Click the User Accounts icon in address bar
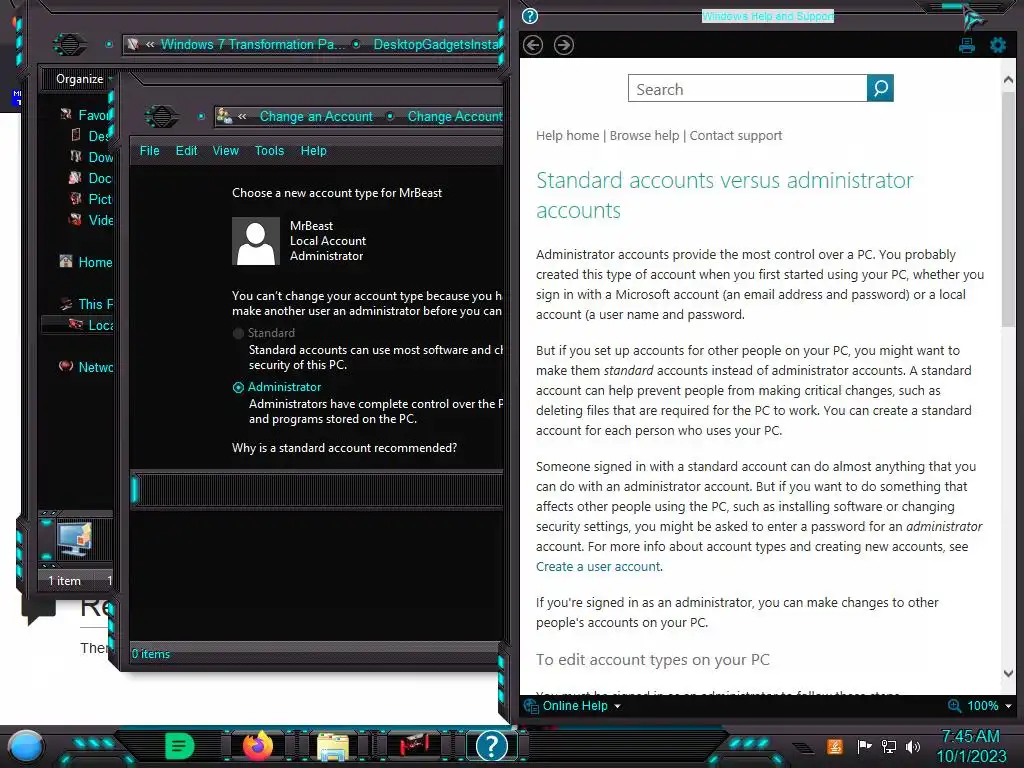 (224, 116)
